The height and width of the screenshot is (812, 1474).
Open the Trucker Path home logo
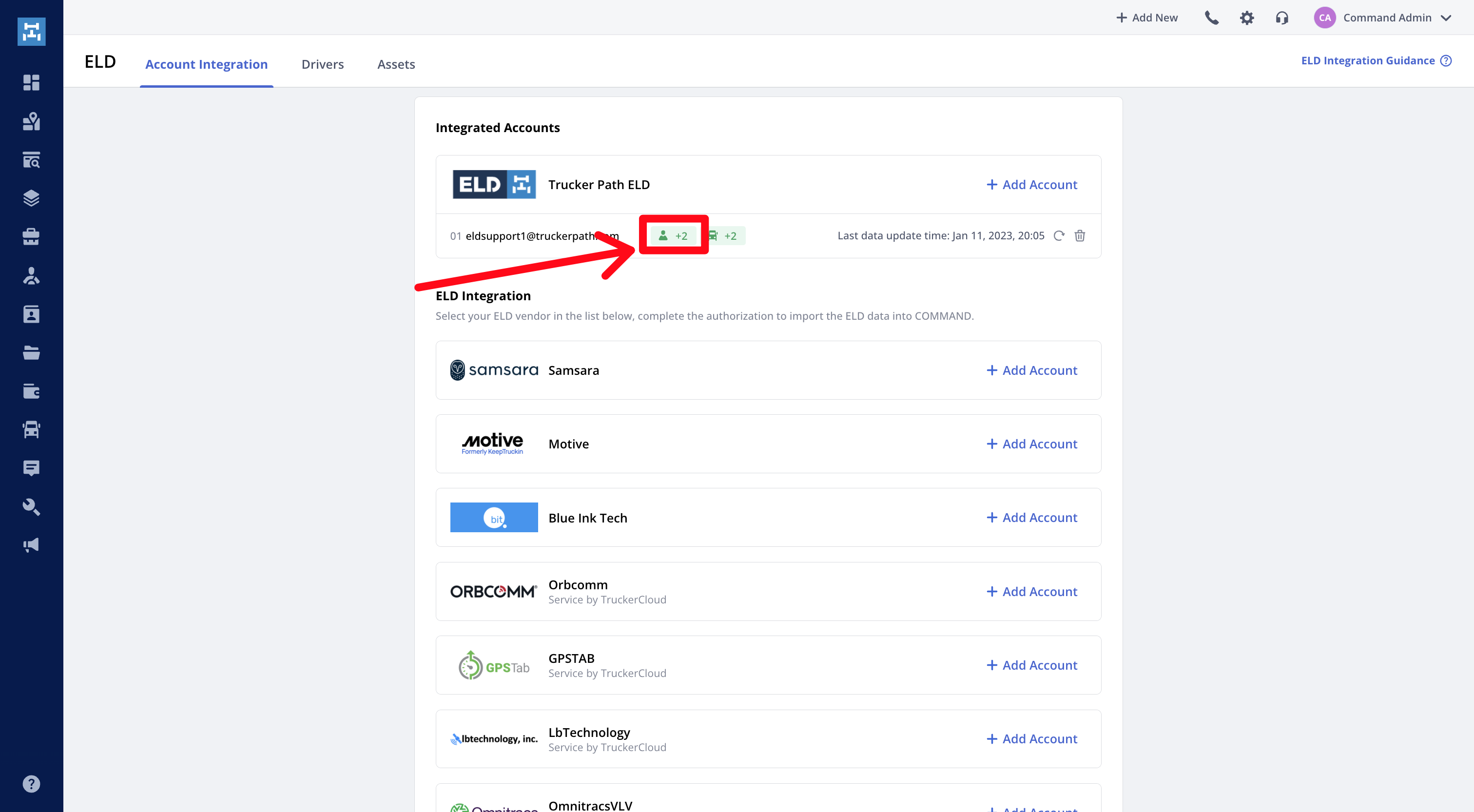pos(32,32)
